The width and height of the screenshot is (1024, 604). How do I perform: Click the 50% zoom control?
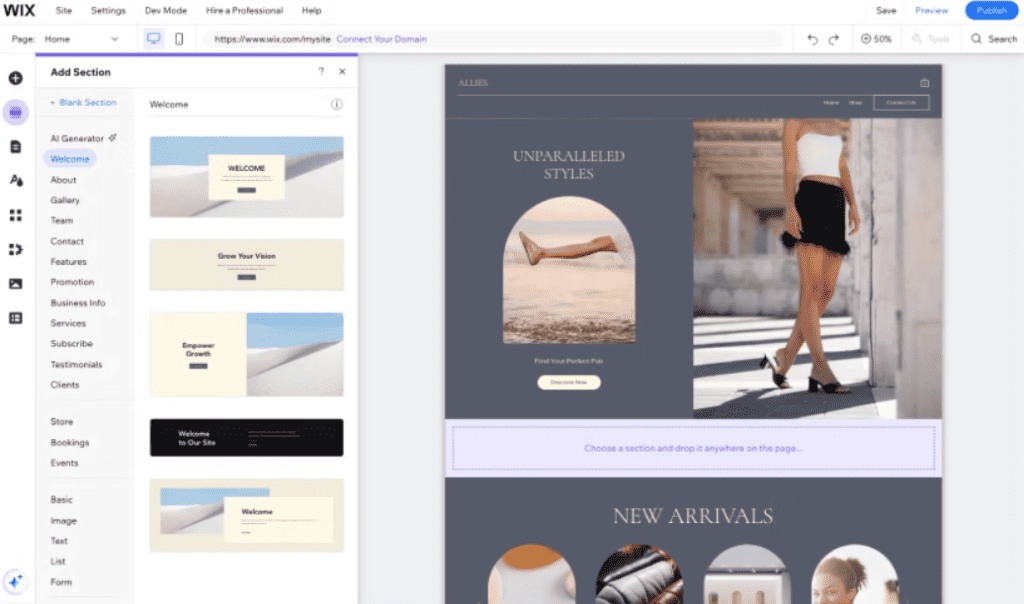pyautogui.click(x=876, y=39)
